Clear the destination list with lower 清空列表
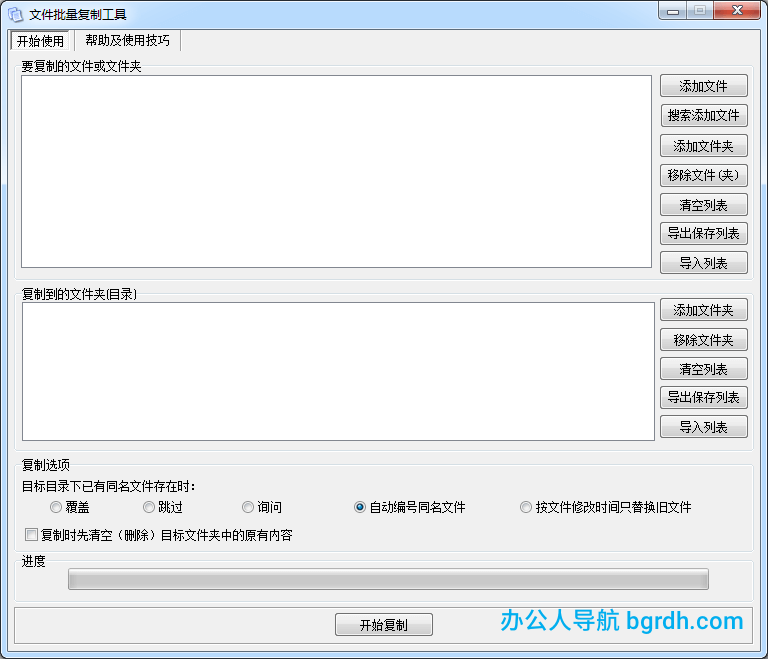The width and height of the screenshot is (768, 659). tap(703, 368)
